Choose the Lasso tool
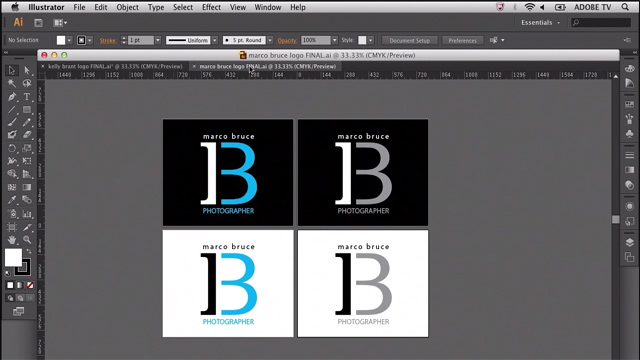Image resolution: width=640 pixels, height=360 pixels. [x=27, y=83]
